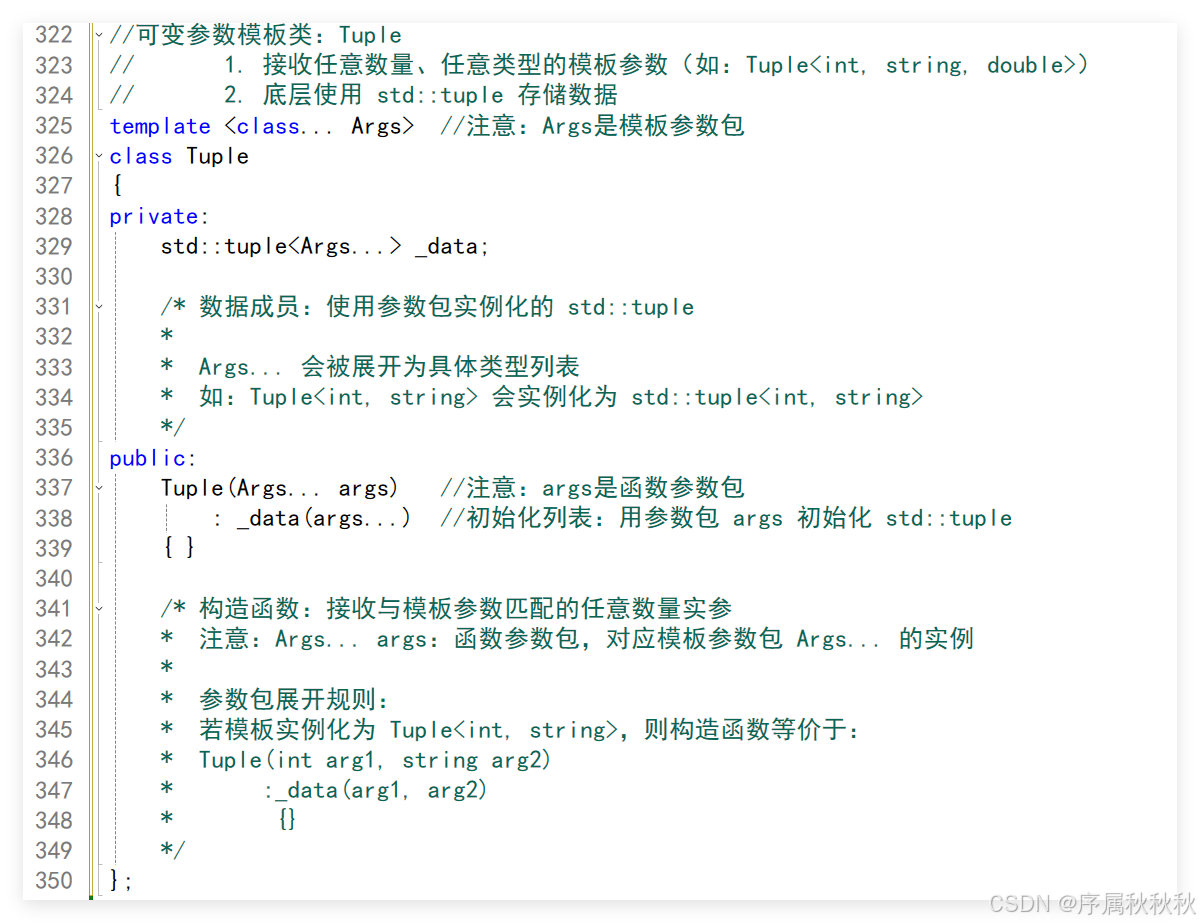The width and height of the screenshot is (1200, 923).
Task: Click comment '数据成员：使用参数包实例化的 std::tuple'
Action: click(x=446, y=307)
